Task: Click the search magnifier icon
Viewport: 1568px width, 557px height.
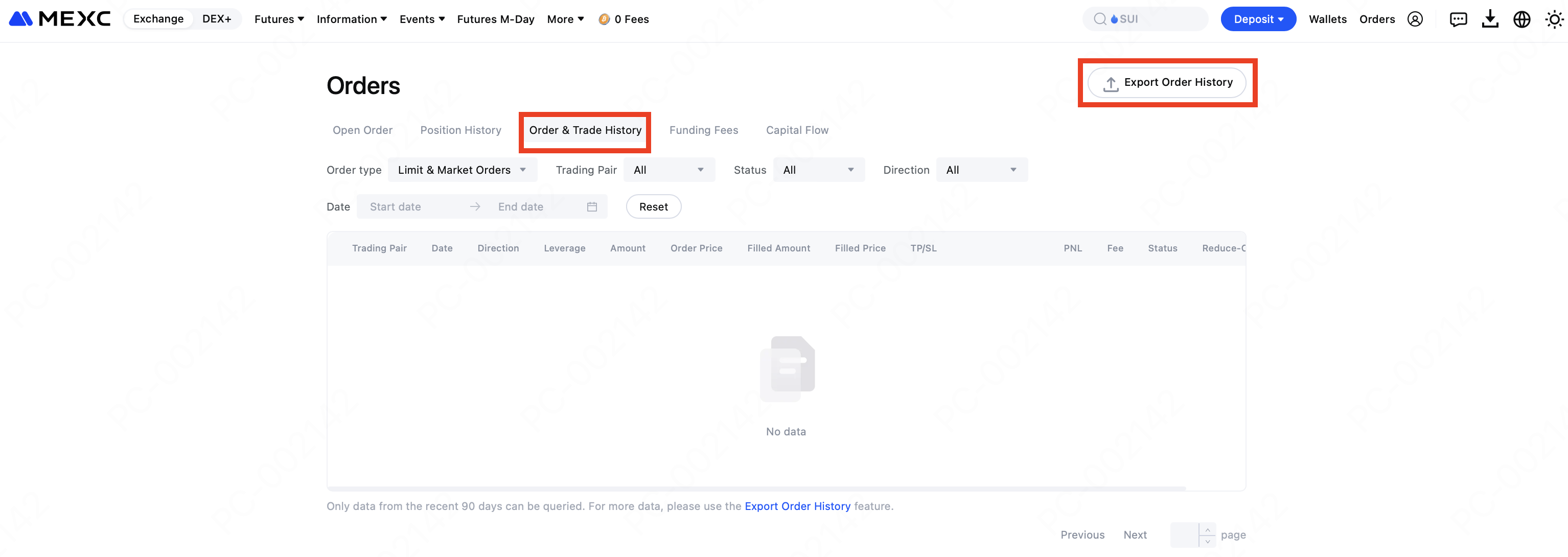Action: 1099,19
